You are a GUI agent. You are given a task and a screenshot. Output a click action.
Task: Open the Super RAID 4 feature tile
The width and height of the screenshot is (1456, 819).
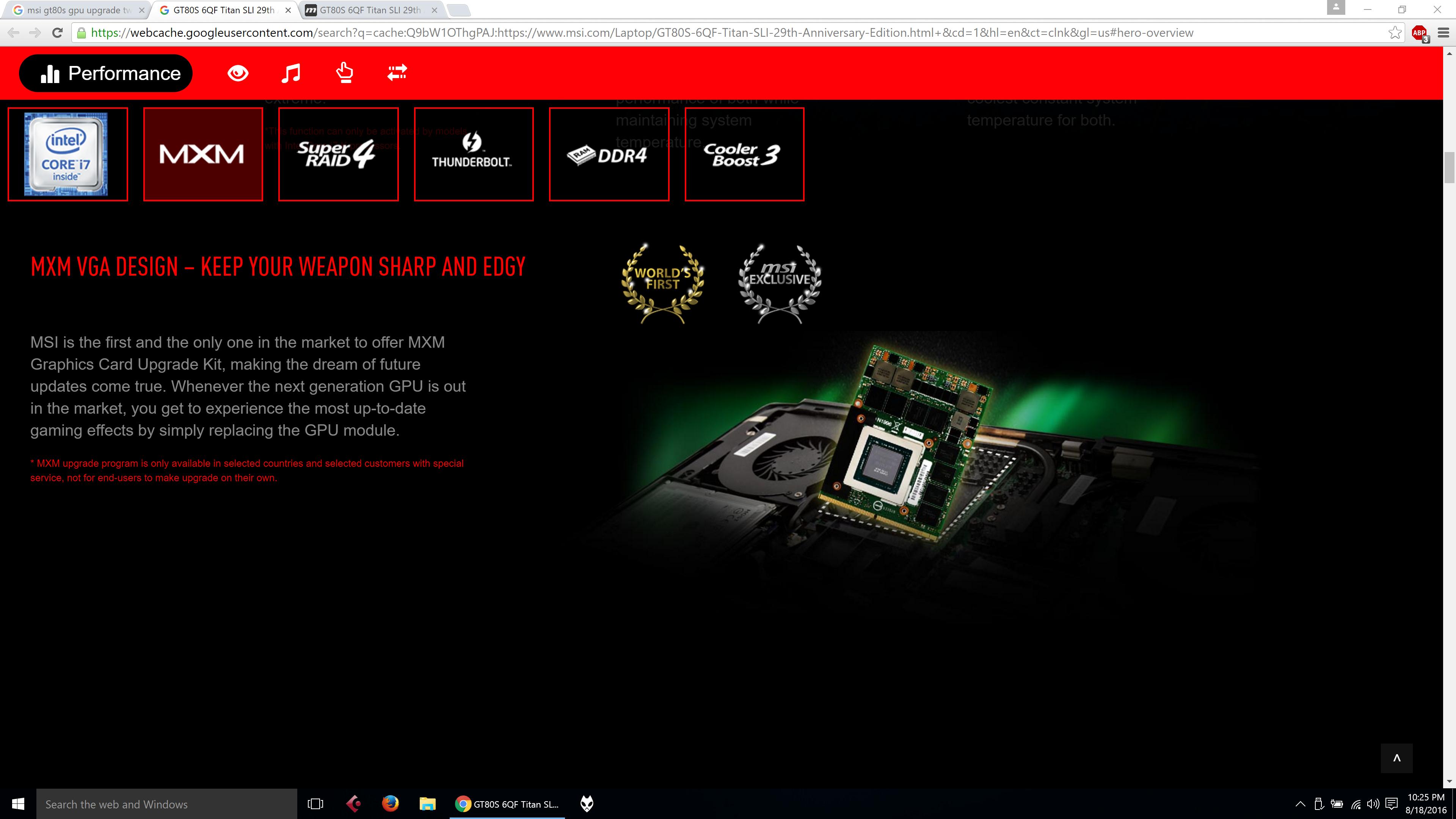coord(338,154)
